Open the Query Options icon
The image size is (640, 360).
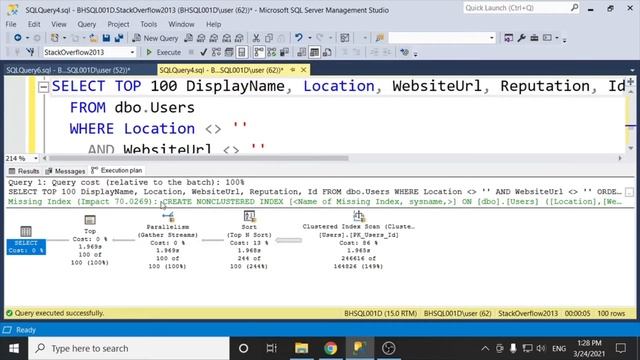[229, 52]
